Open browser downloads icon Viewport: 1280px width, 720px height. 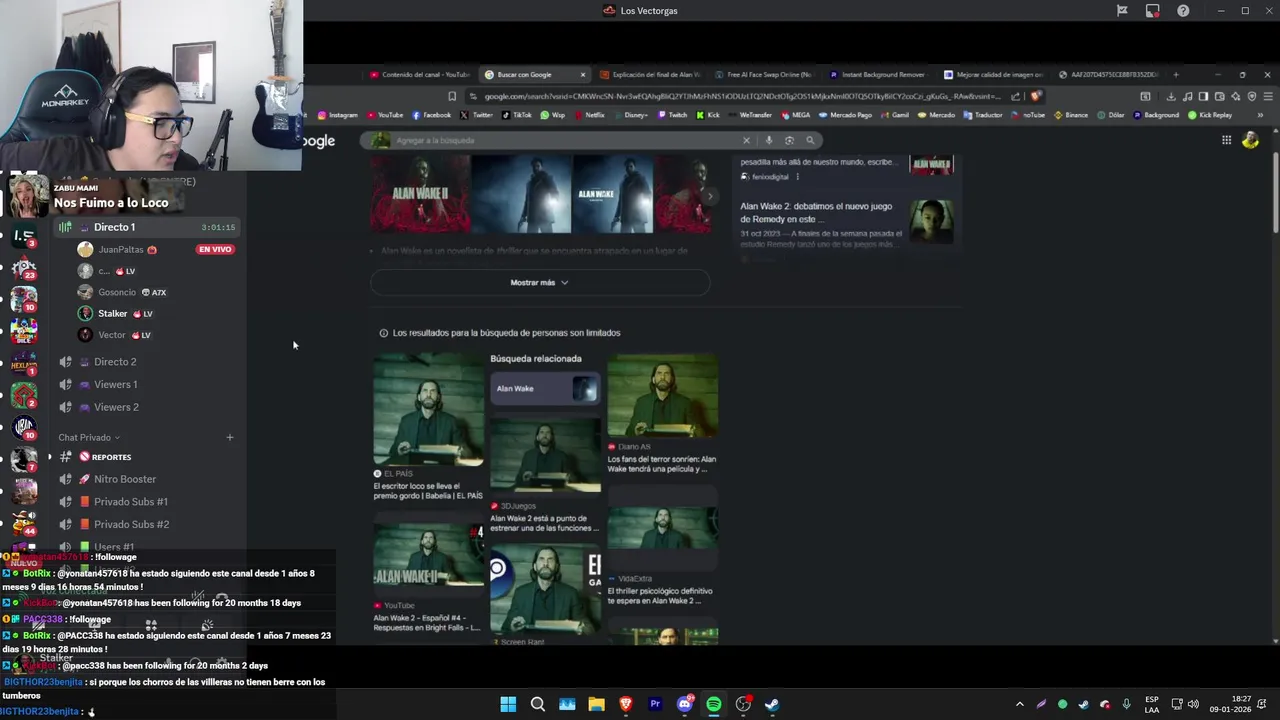[x=1171, y=96]
